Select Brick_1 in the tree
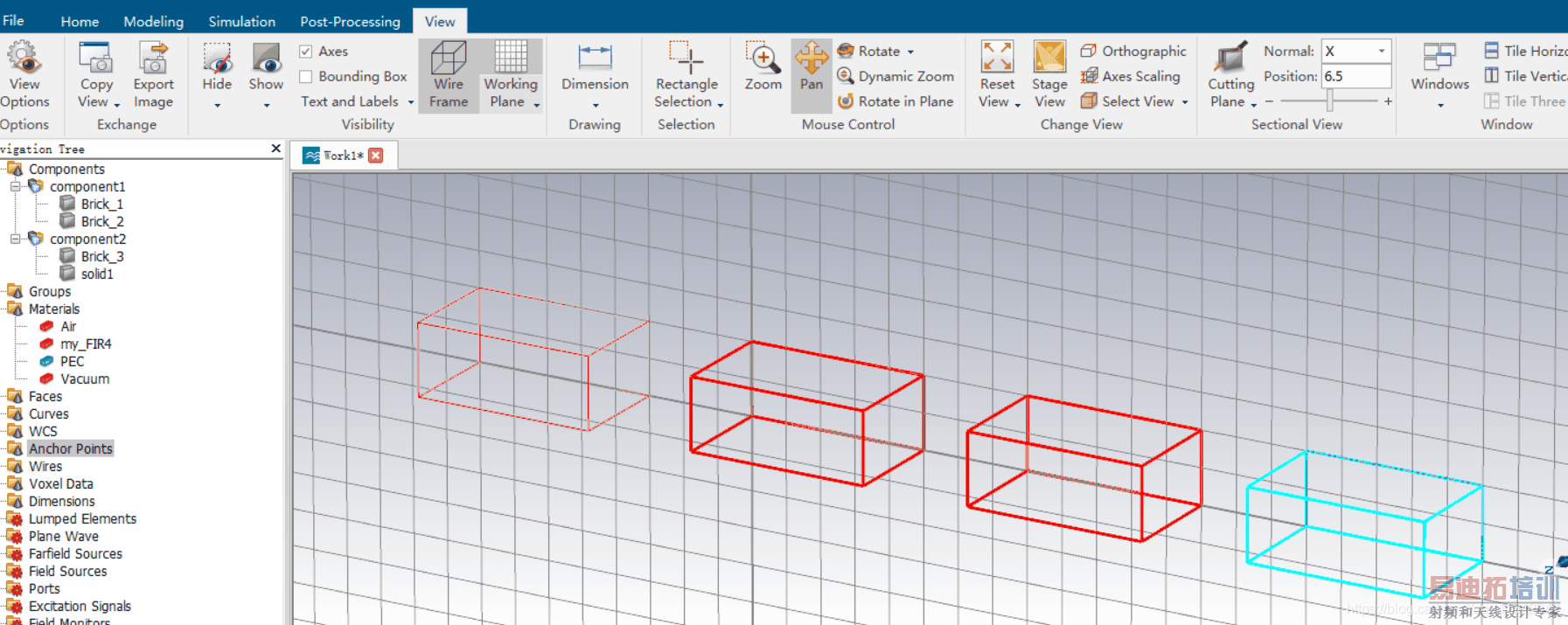 coord(101,204)
